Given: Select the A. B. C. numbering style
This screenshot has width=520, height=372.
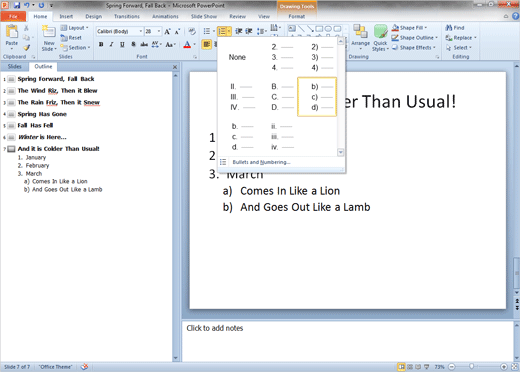Looking at the screenshot, I should 277,97.
